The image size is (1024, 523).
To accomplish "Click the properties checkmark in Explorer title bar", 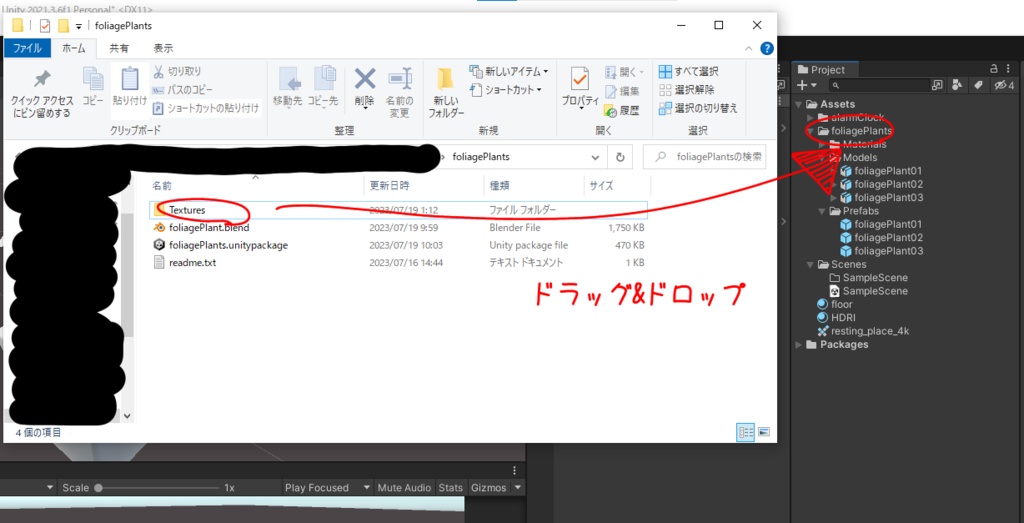I will click(44, 25).
